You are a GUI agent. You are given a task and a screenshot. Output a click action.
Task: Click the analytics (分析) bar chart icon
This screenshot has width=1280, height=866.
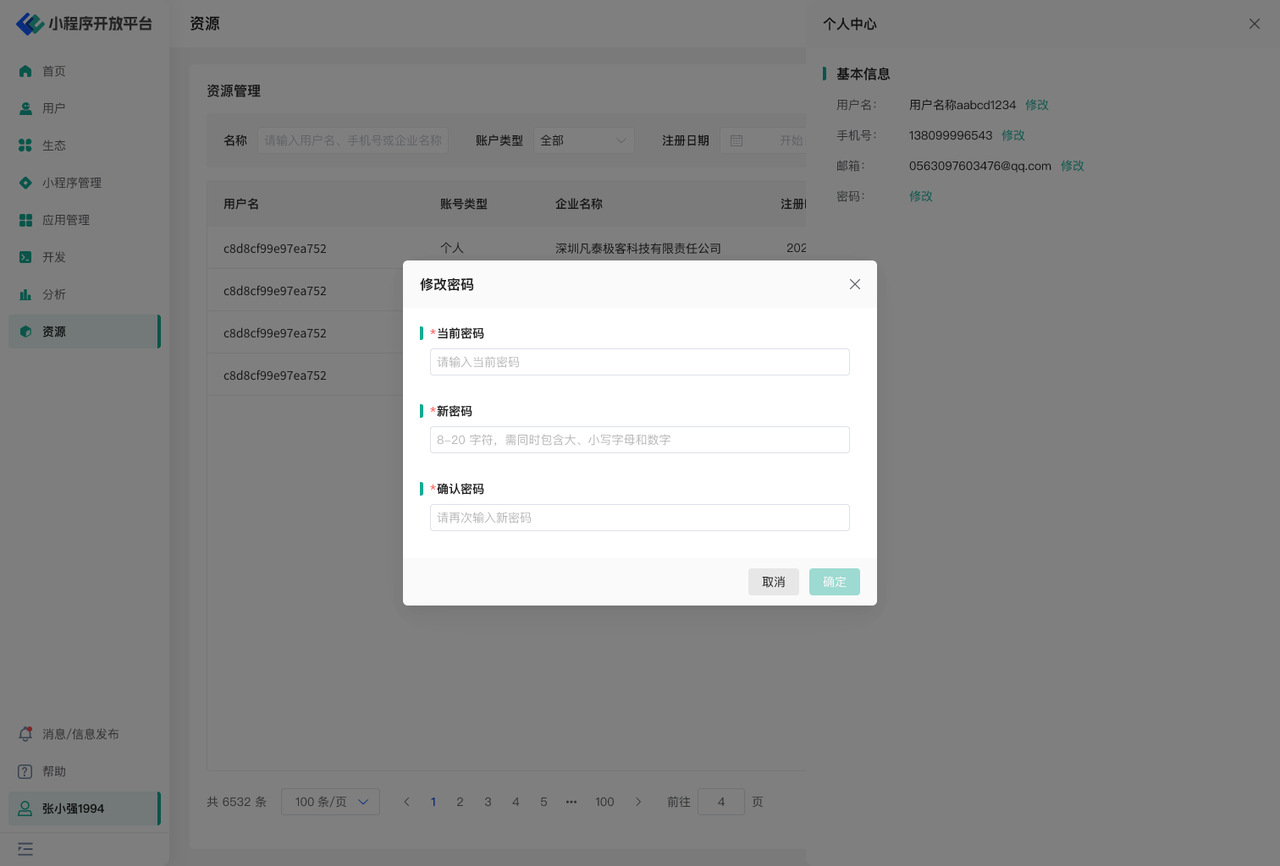[x=26, y=295]
